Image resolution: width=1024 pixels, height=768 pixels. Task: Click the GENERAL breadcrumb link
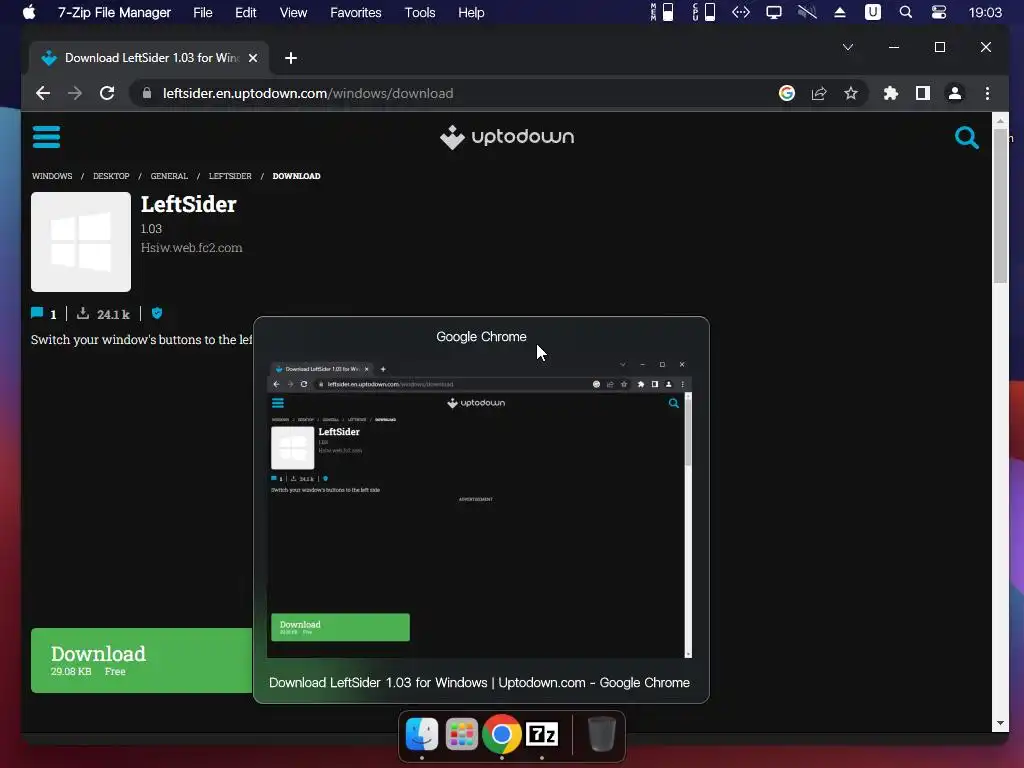169,176
